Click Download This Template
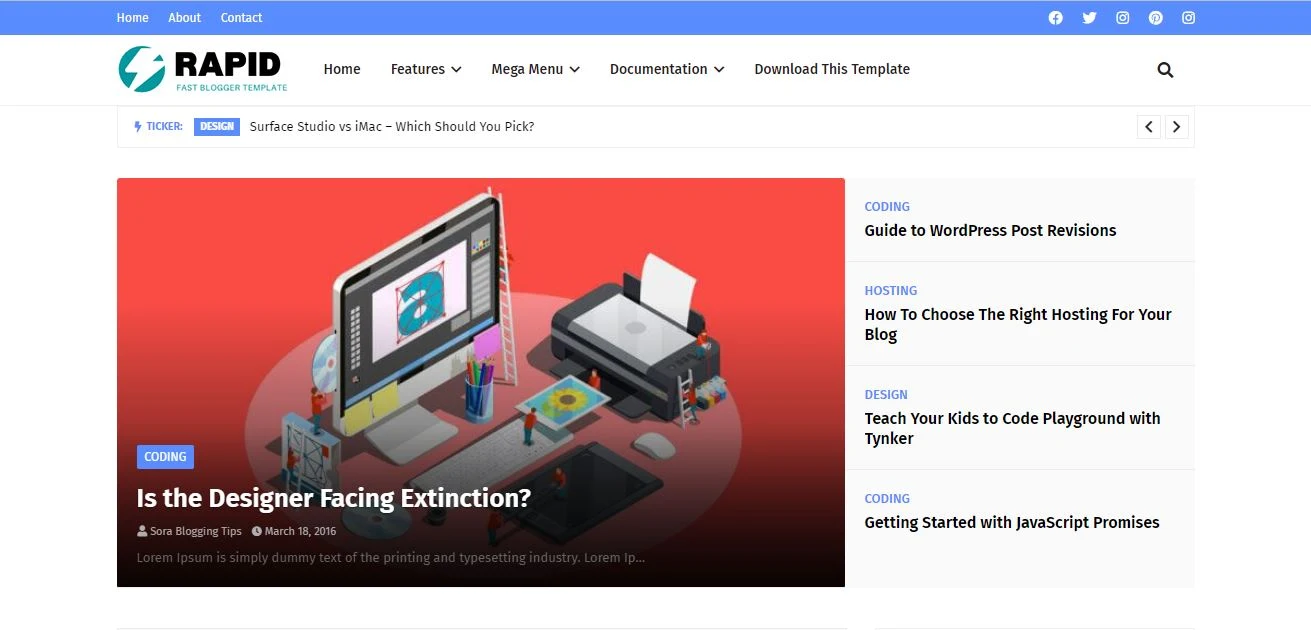This screenshot has height=630, width=1311. coord(832,69)
